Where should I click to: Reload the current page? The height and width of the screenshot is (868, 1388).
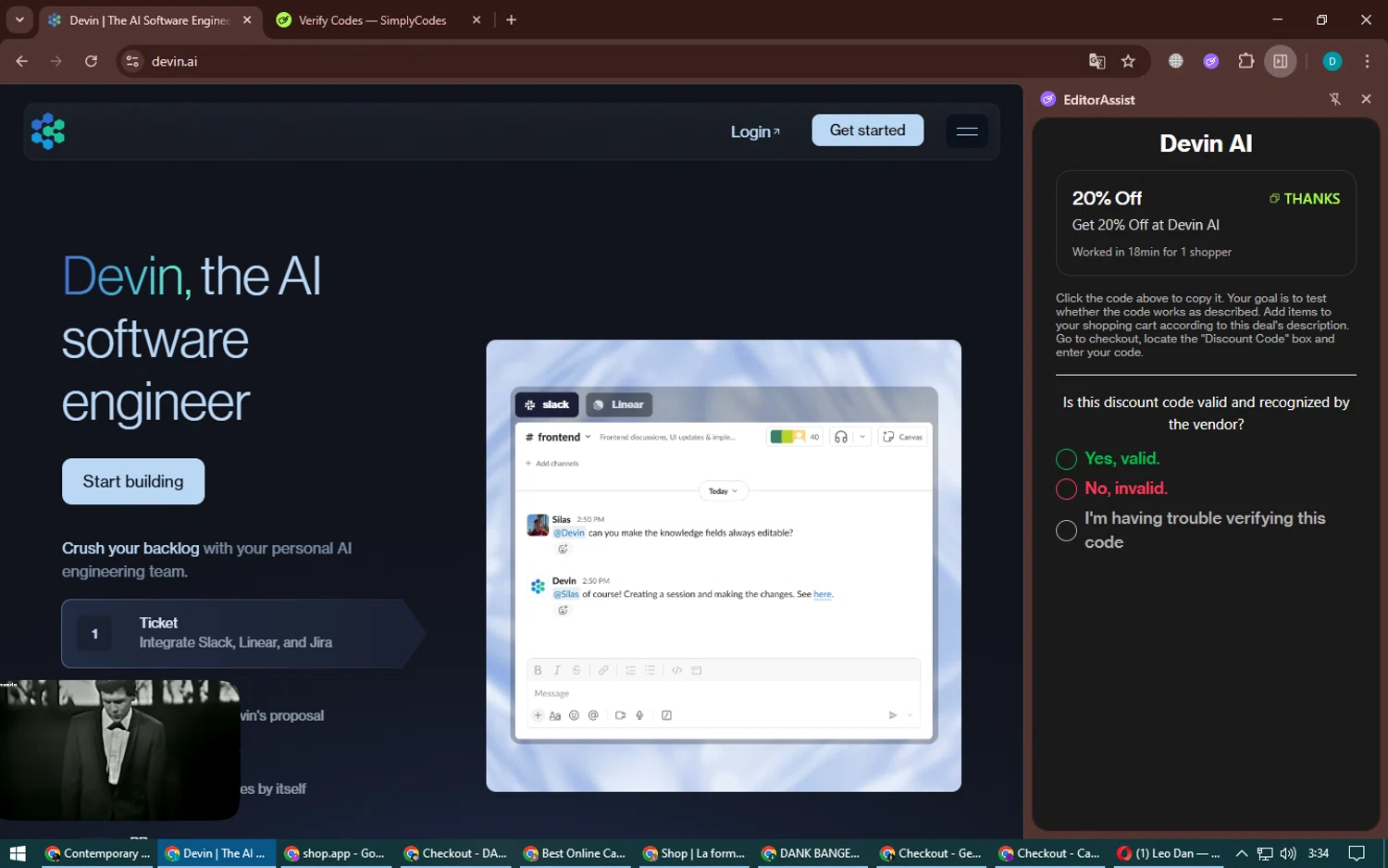[x=91, y=61]
